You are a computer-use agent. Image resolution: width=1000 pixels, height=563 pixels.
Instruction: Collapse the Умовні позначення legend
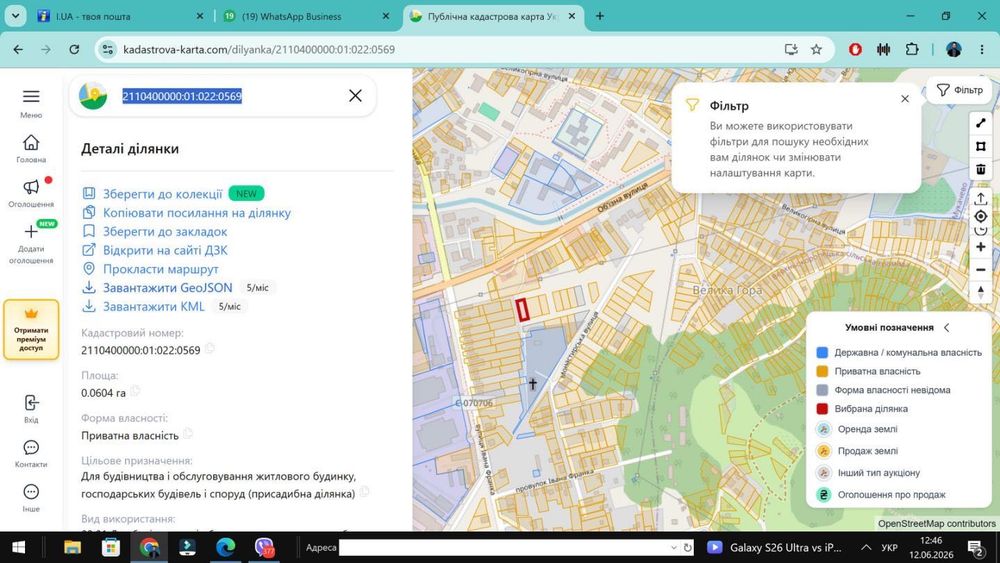(947, 327)
